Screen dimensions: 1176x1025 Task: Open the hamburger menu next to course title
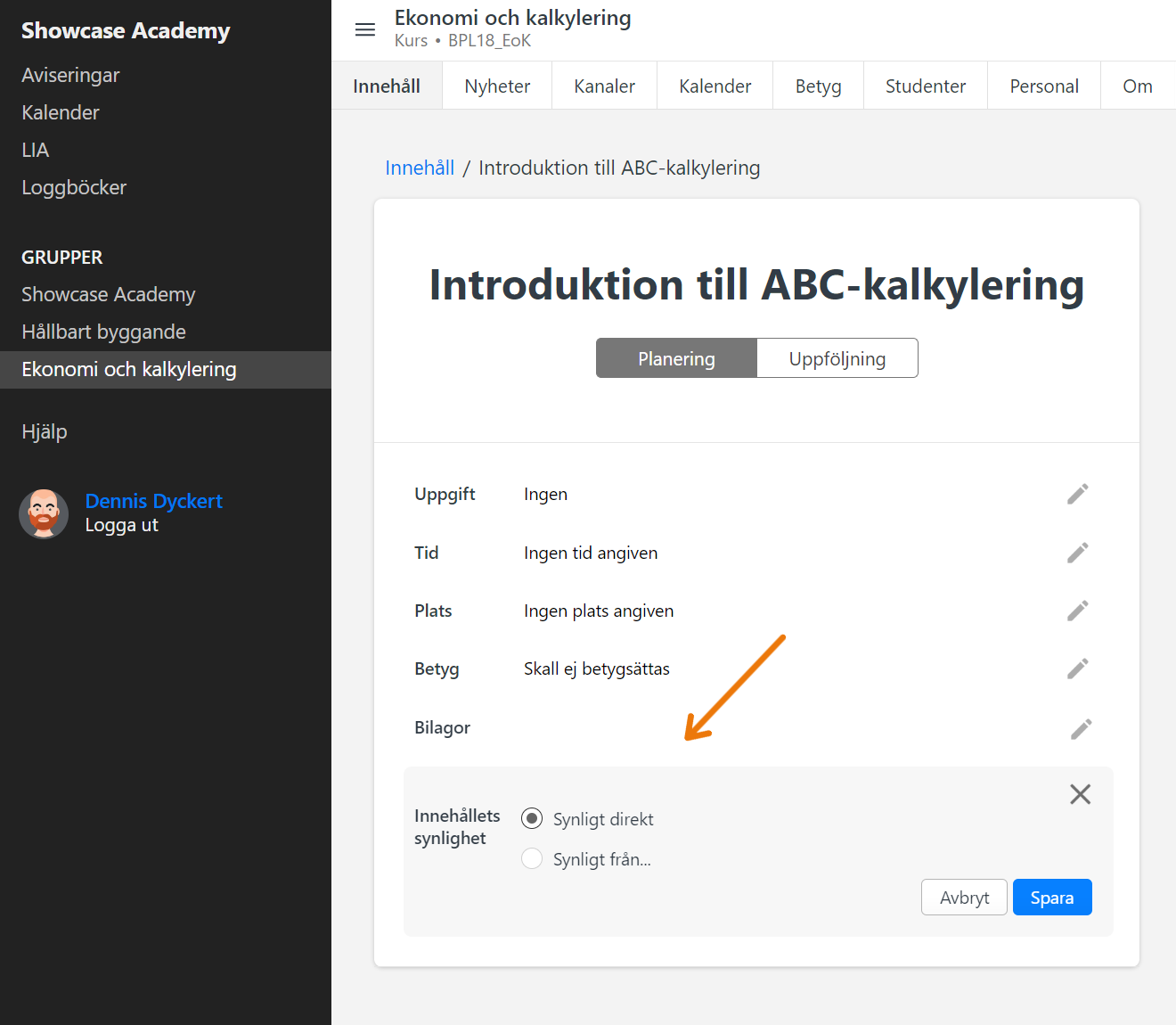365,29
